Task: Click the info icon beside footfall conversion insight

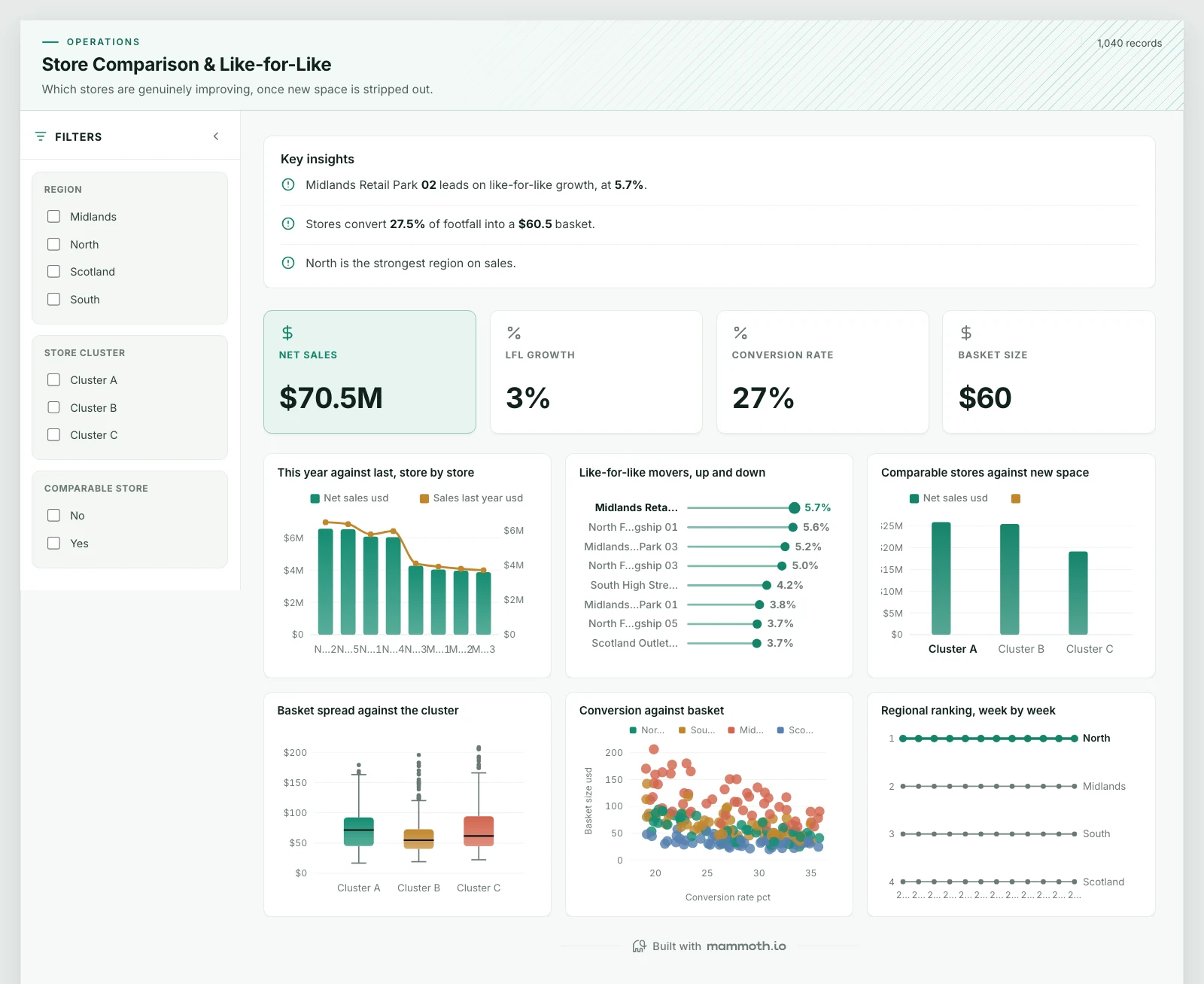Action: click(288, 224)
